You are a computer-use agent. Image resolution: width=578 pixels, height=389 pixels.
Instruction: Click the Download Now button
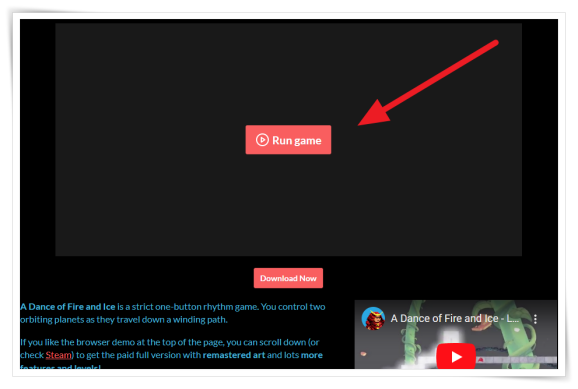point(288,278)
